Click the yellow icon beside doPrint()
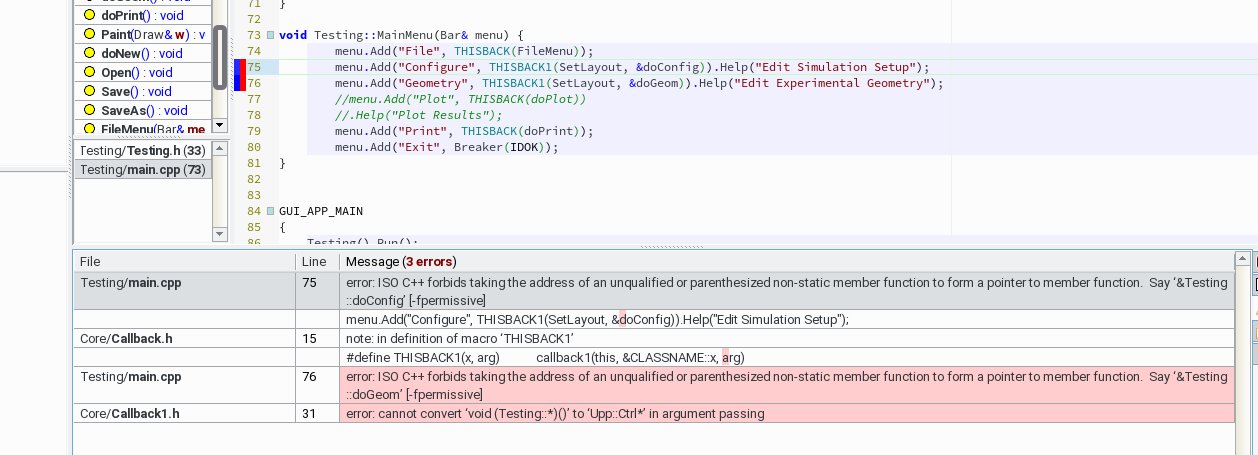 [88, 16]
